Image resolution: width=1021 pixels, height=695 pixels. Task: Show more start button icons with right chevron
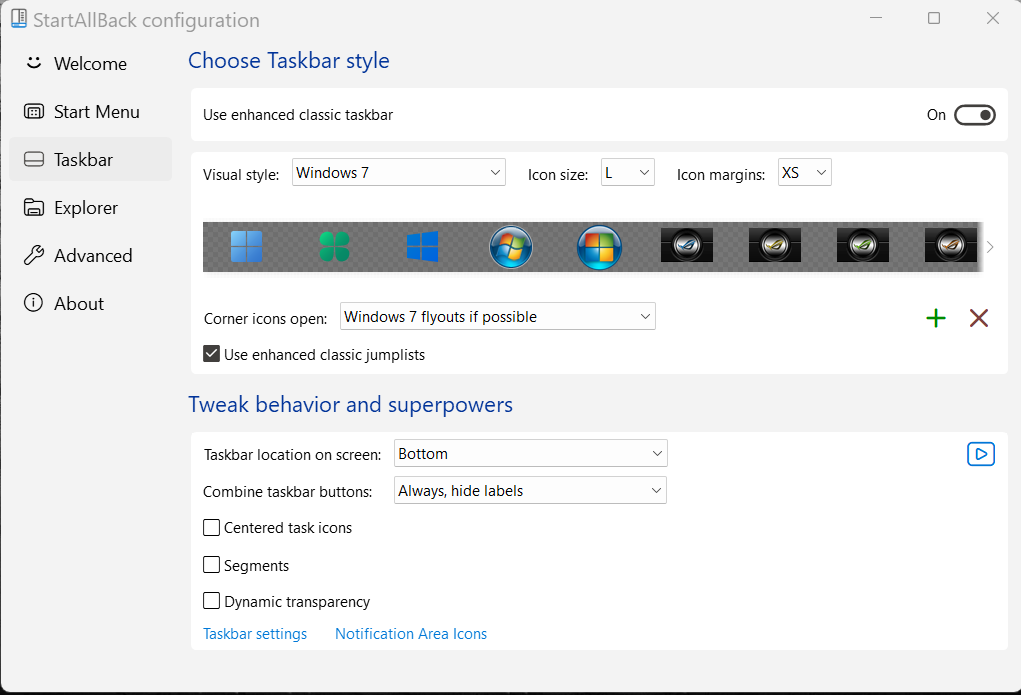click(x=990, y=247)
